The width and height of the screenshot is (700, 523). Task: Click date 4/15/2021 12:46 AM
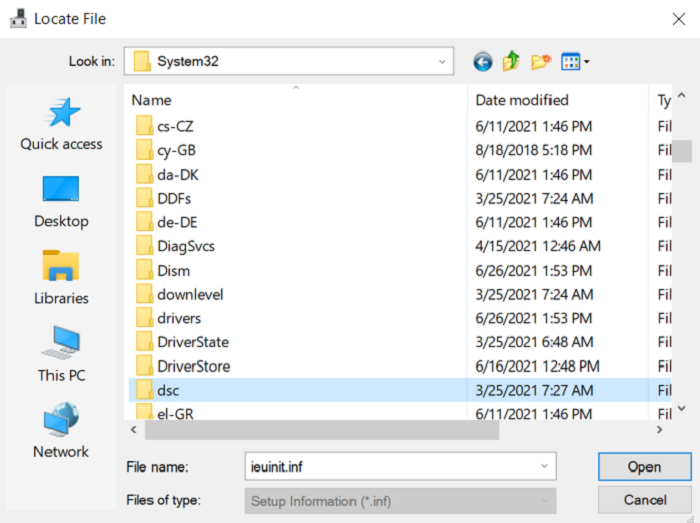coord(538,246)
